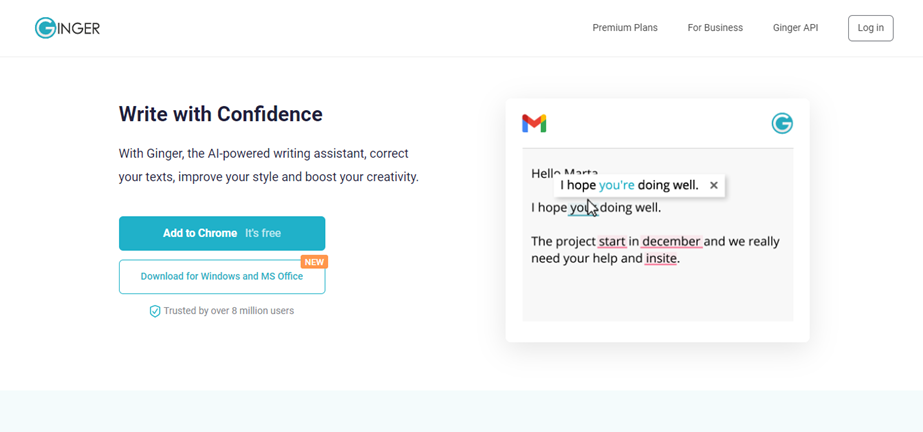Click the AI-powered writing assistant description paragraph
Image resolution: width=923 pixels, height=432 pixels.
268,165
